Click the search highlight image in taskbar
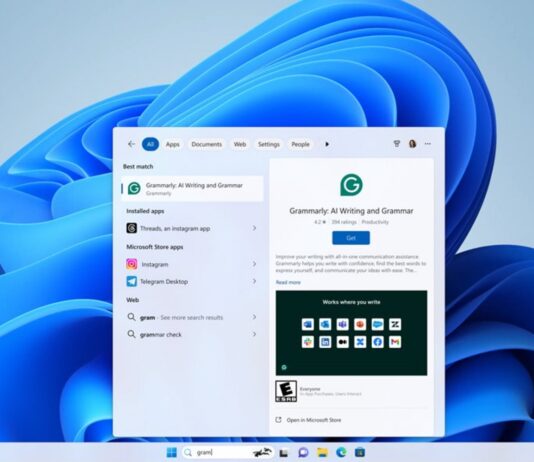This screenshot has height=462, width=534. tap(262, 452)
